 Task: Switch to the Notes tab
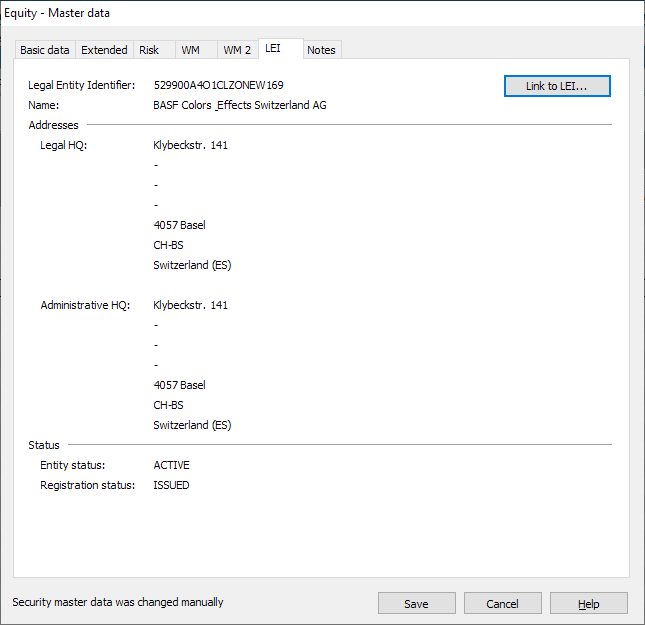(321, 50)
